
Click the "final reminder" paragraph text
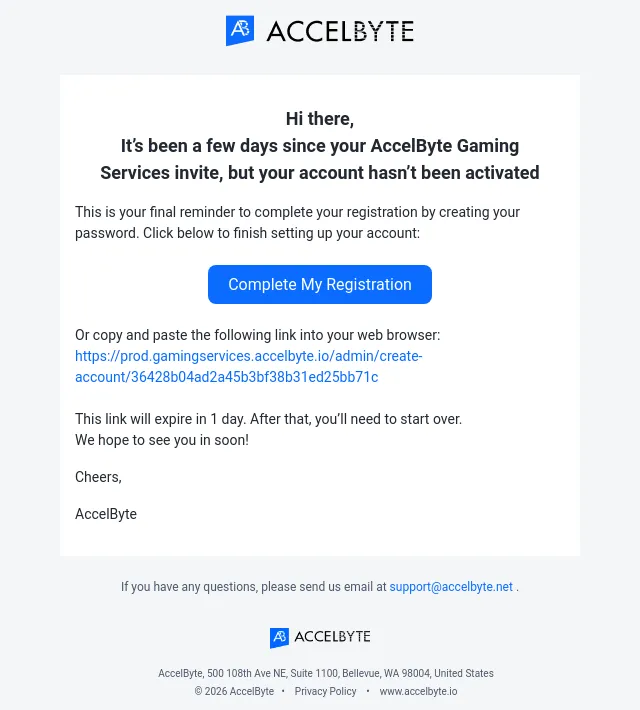(x=297, y=222)
